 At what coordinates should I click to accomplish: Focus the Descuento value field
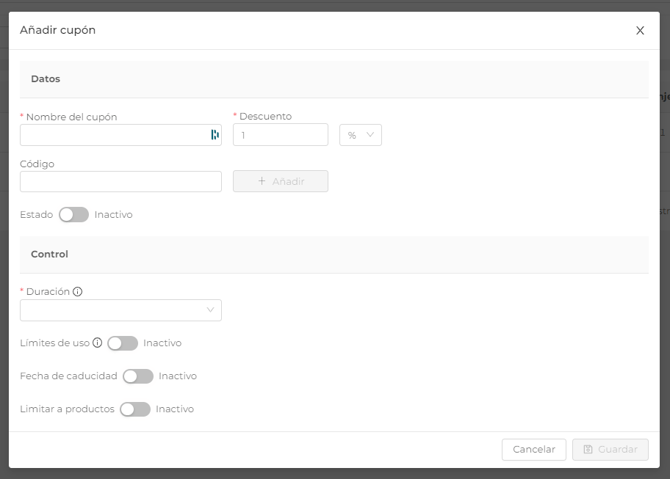tap(280, 135)
